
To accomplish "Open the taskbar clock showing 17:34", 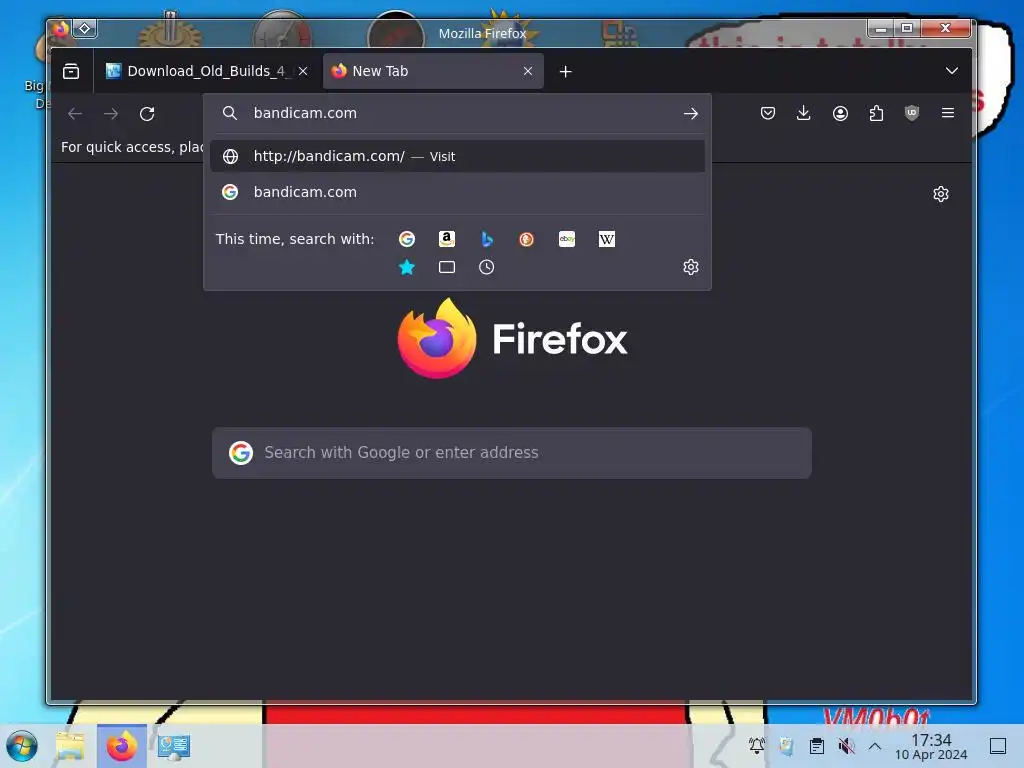I will (931, 746).
